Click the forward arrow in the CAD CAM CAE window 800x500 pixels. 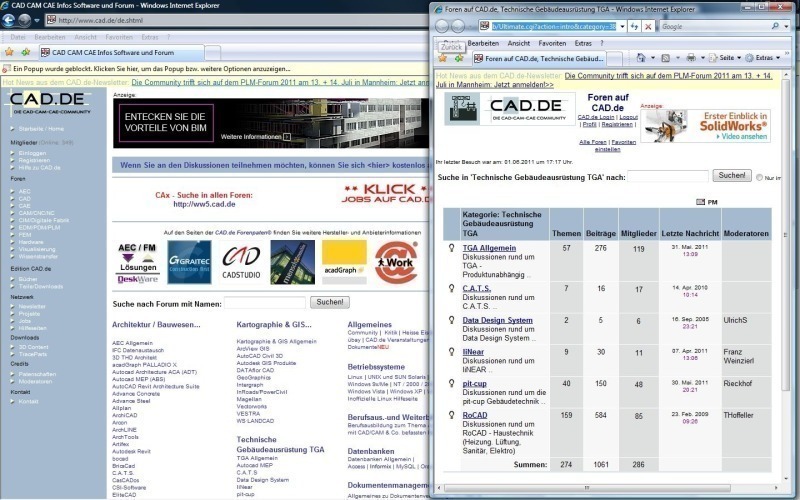tap(24, 20)
